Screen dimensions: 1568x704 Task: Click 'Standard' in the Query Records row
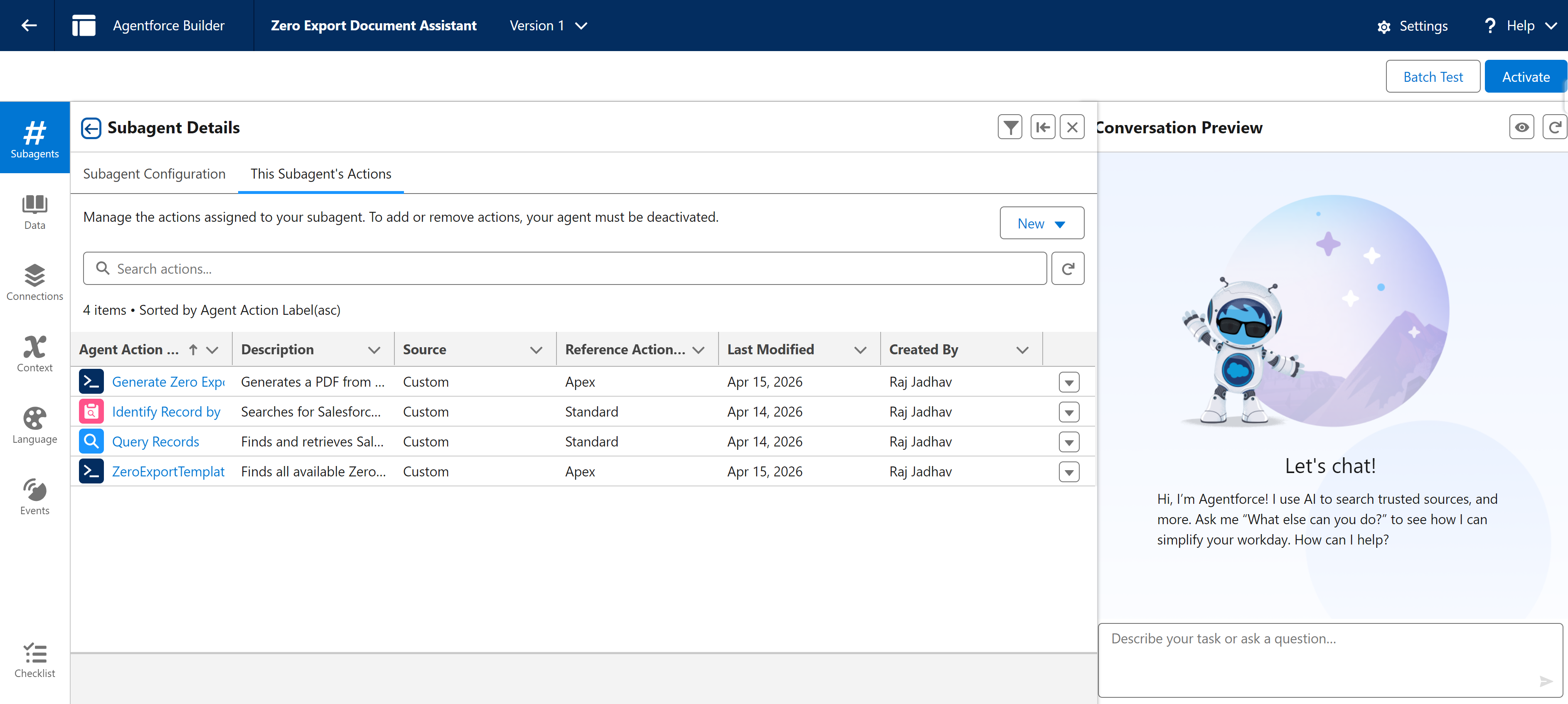592,442
